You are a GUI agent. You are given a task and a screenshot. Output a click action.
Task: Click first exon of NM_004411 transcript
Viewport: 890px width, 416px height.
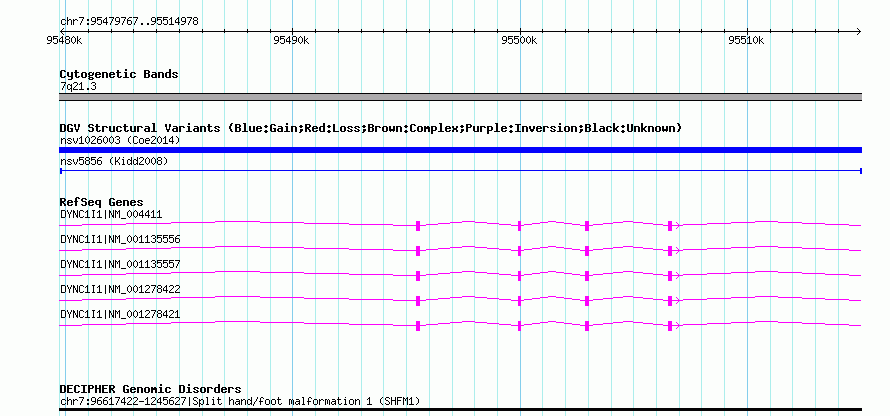click(418, 226)
